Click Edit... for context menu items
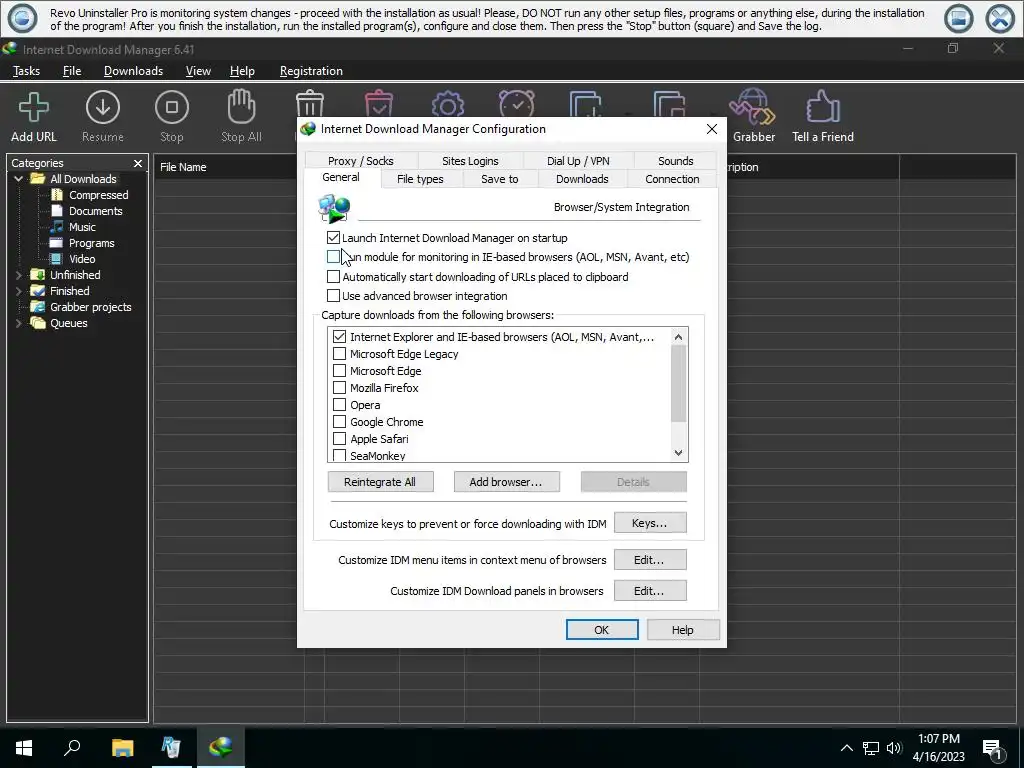This screenshot has height=768, width=1024. [650, 560]
